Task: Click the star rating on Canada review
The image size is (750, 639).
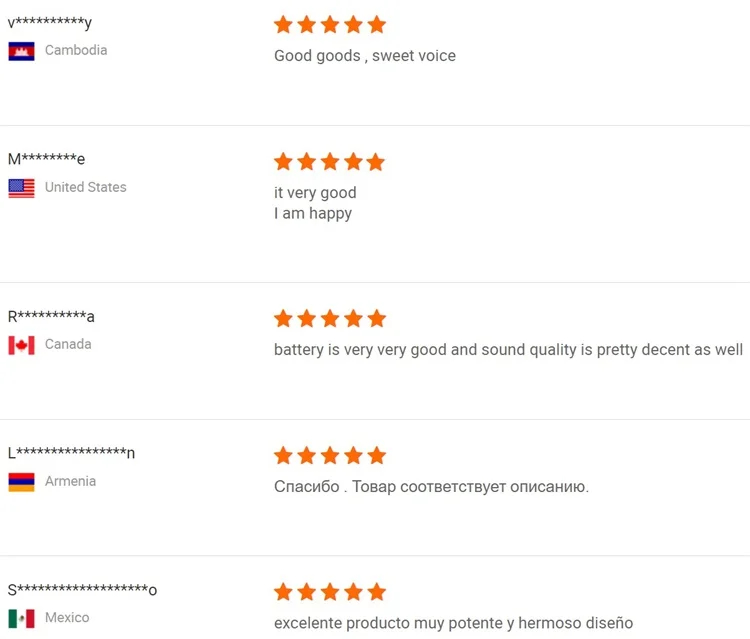Action: pos(329,319)
